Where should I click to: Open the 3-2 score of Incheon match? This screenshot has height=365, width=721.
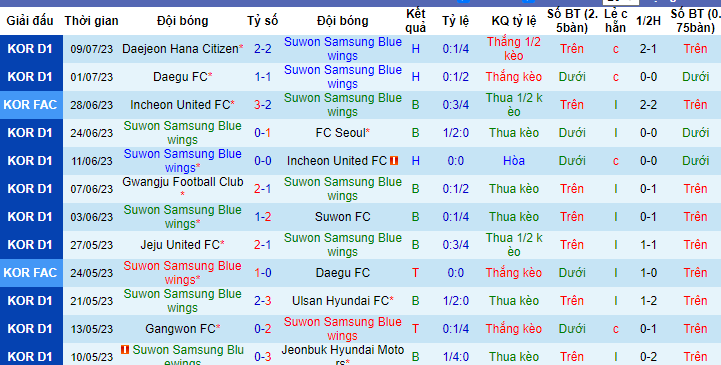click(263, 105)
